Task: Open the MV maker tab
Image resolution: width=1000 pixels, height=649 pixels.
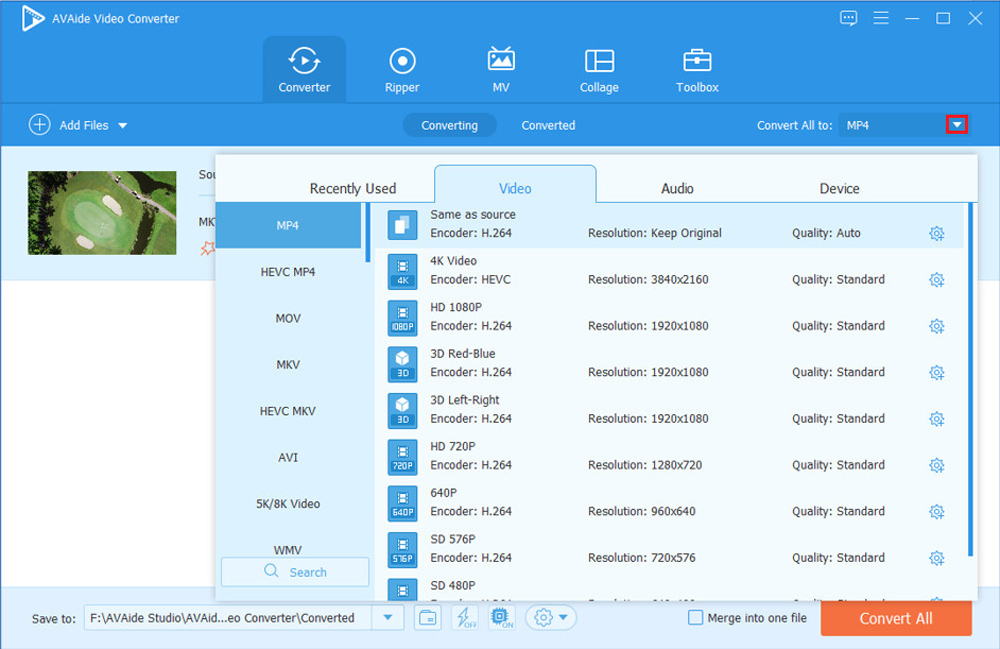Action: (x=501, y=70)
